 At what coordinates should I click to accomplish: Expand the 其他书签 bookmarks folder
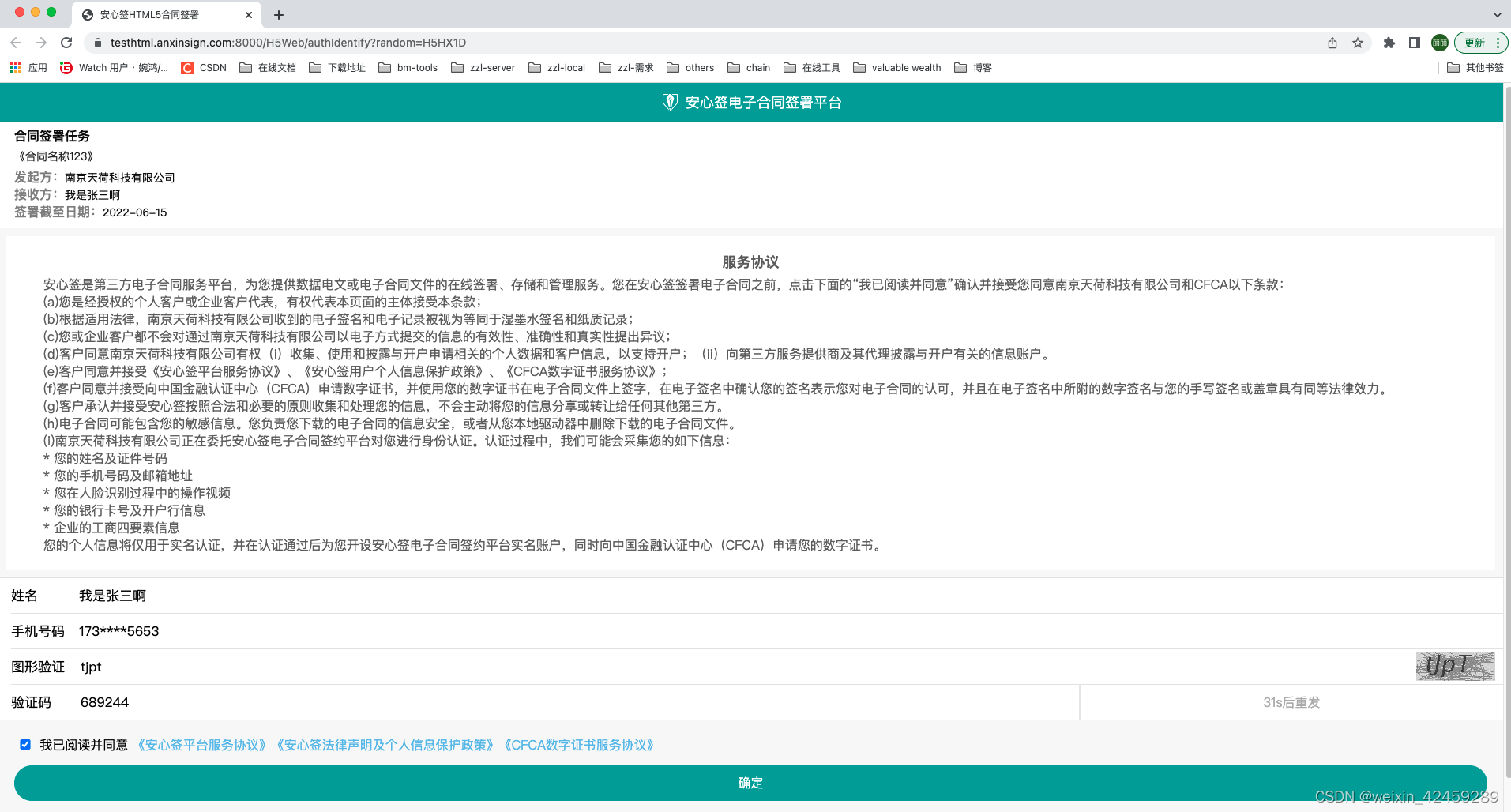coord(1474,67)
